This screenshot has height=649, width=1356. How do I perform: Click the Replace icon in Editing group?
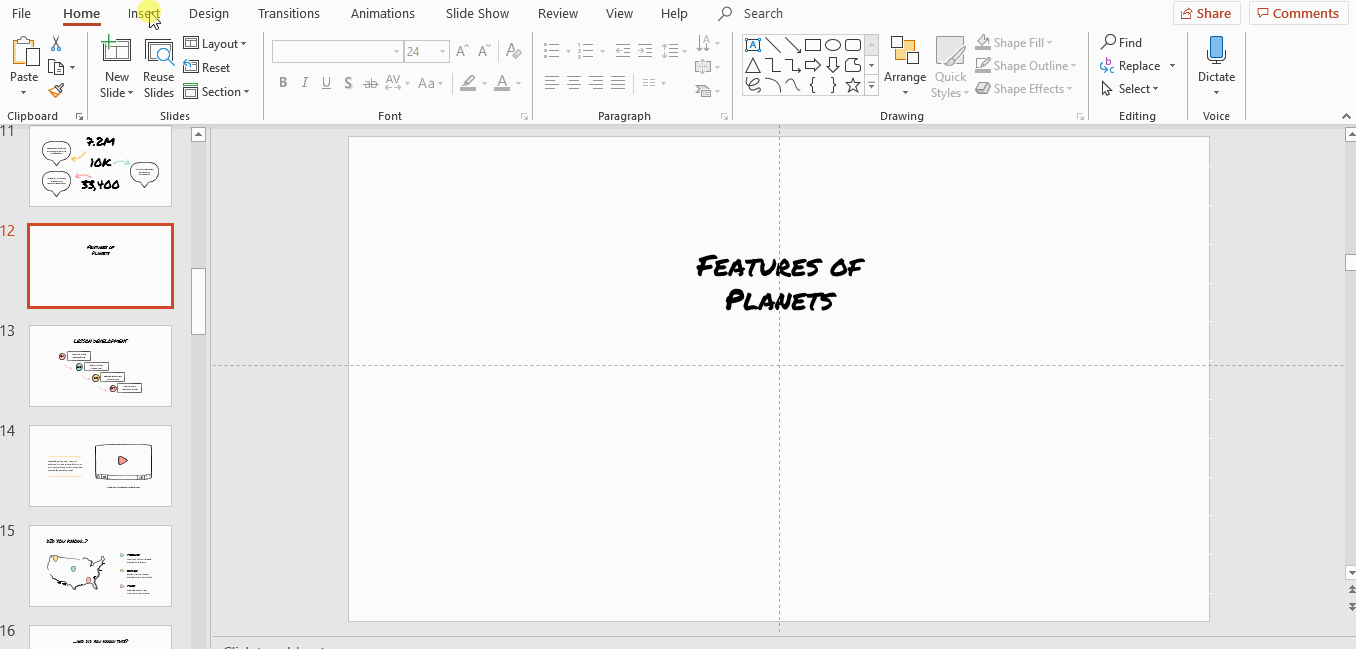pos(1110,65)
